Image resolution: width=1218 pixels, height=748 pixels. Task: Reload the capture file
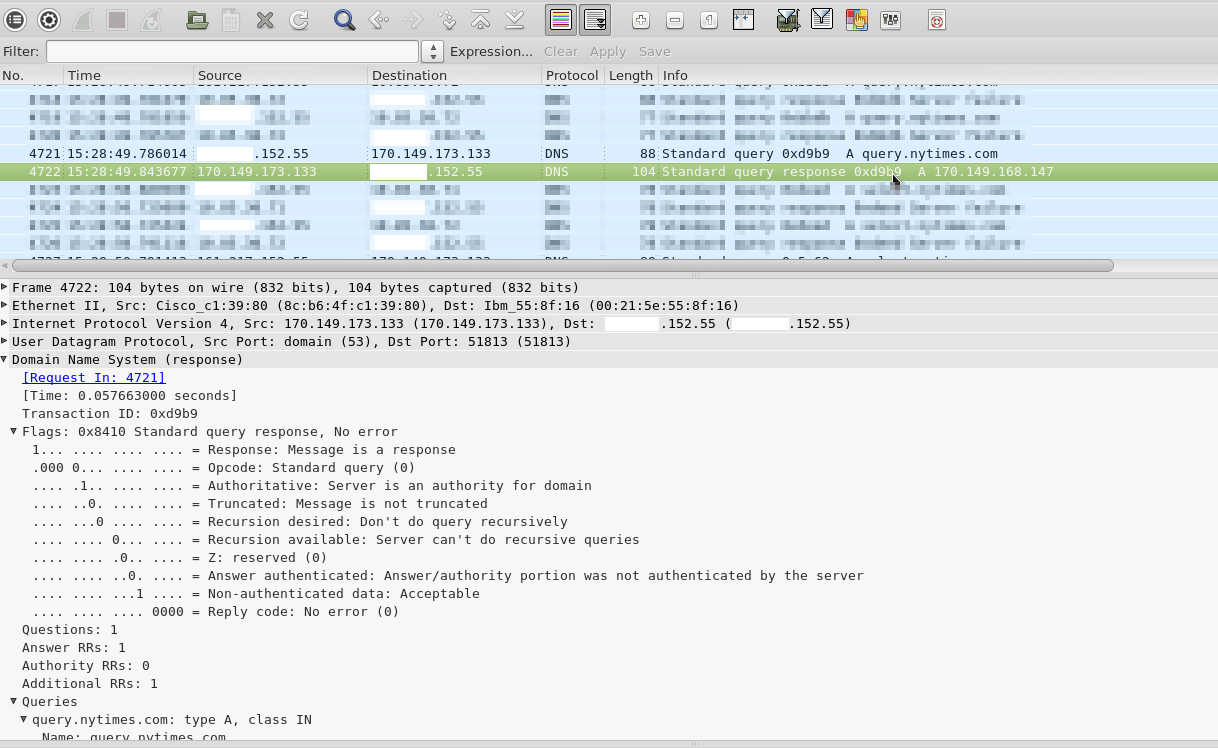pos(299,19)
